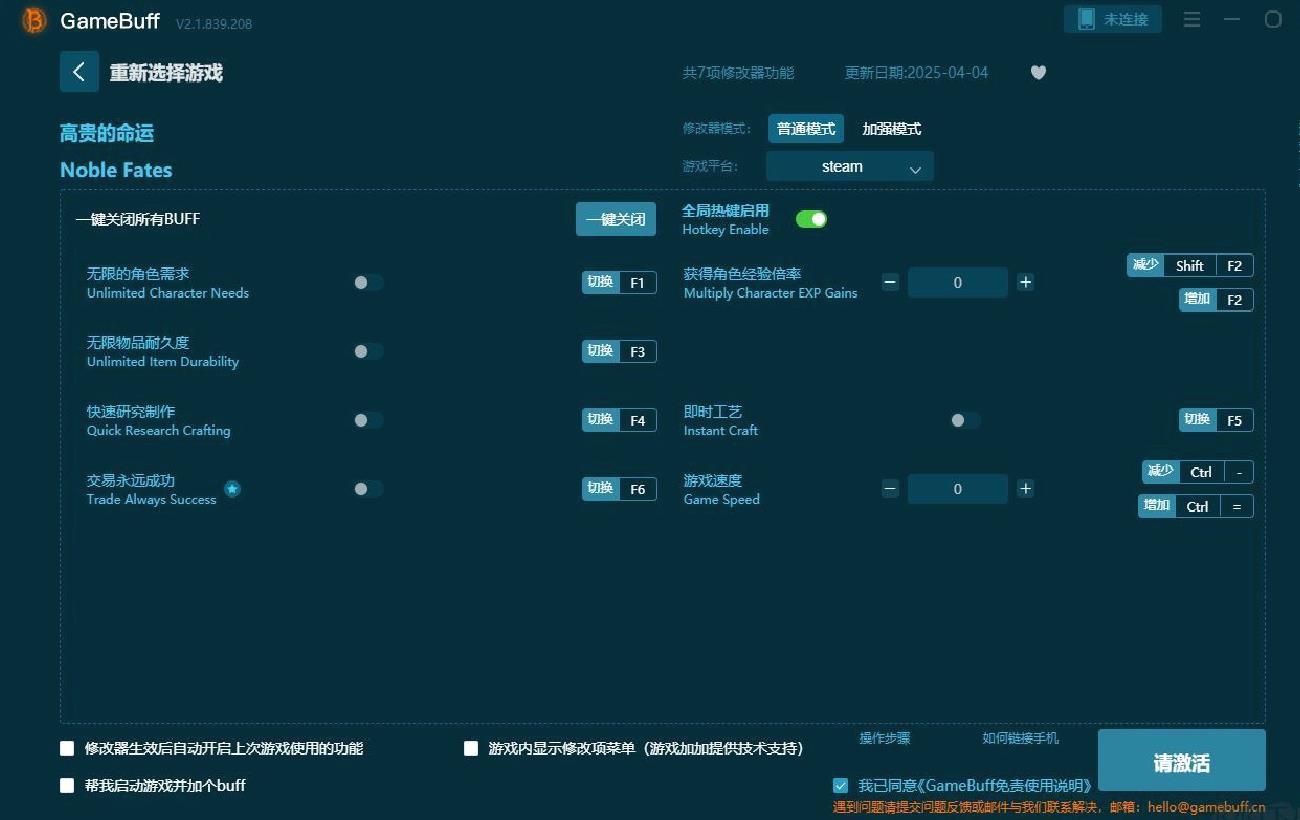1300x820 pixels.
Task: Click Ctrl equals increase hotkey for Game Speed
Action: click(x=1196, y=507)
